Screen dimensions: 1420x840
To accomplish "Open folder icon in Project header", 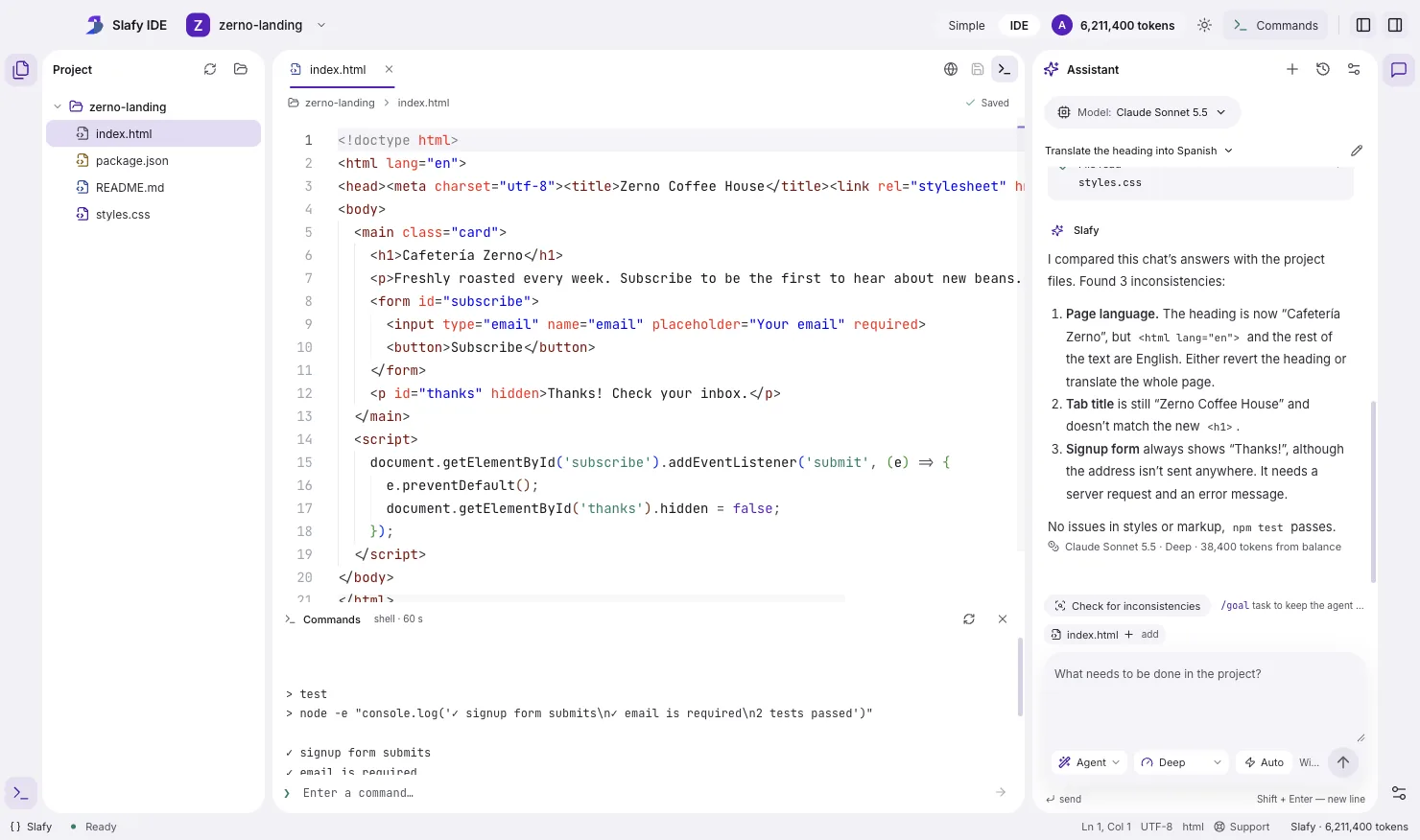I will pyautogui.click(x=241, y=69).
